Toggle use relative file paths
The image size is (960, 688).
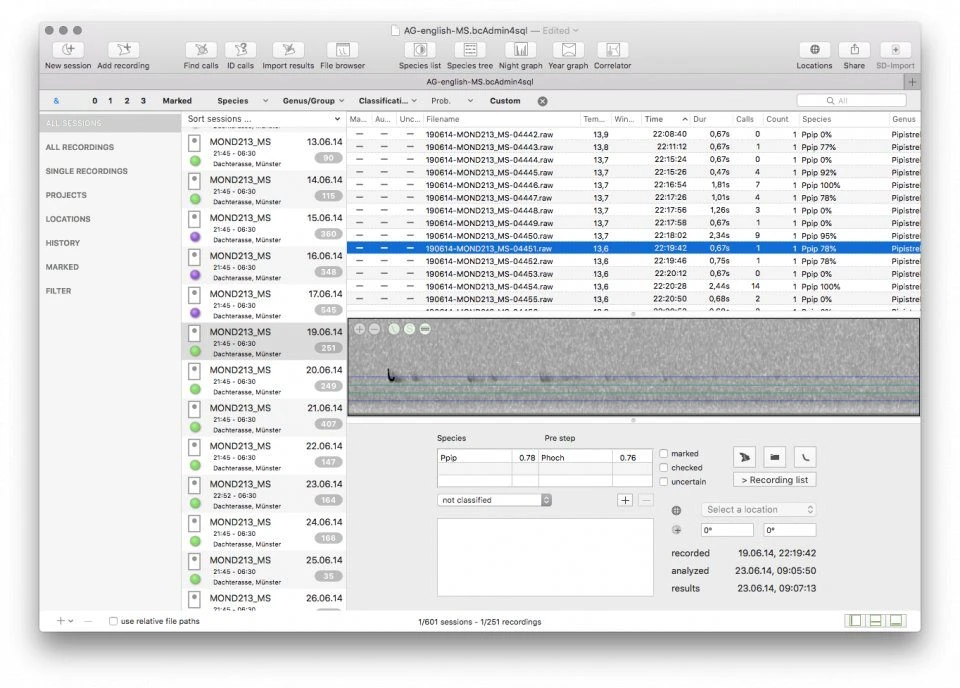point(113,621)
